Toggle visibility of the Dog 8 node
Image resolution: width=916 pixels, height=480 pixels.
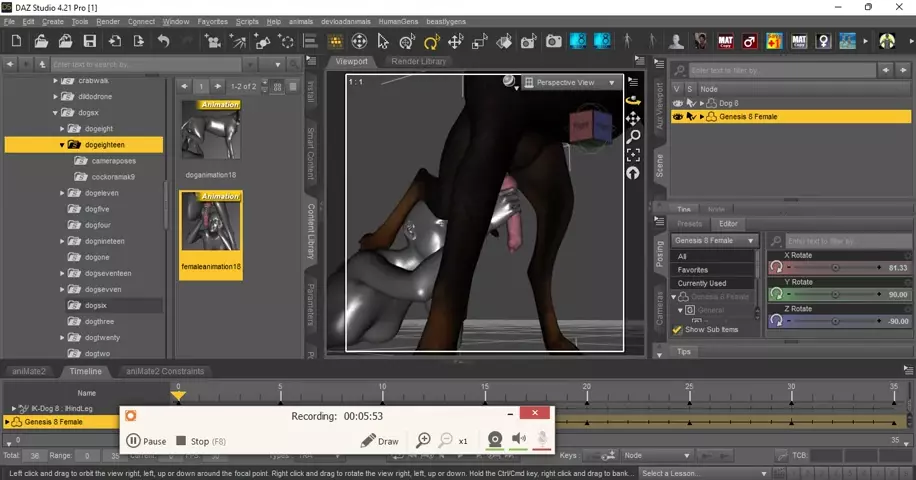[678, 103]
